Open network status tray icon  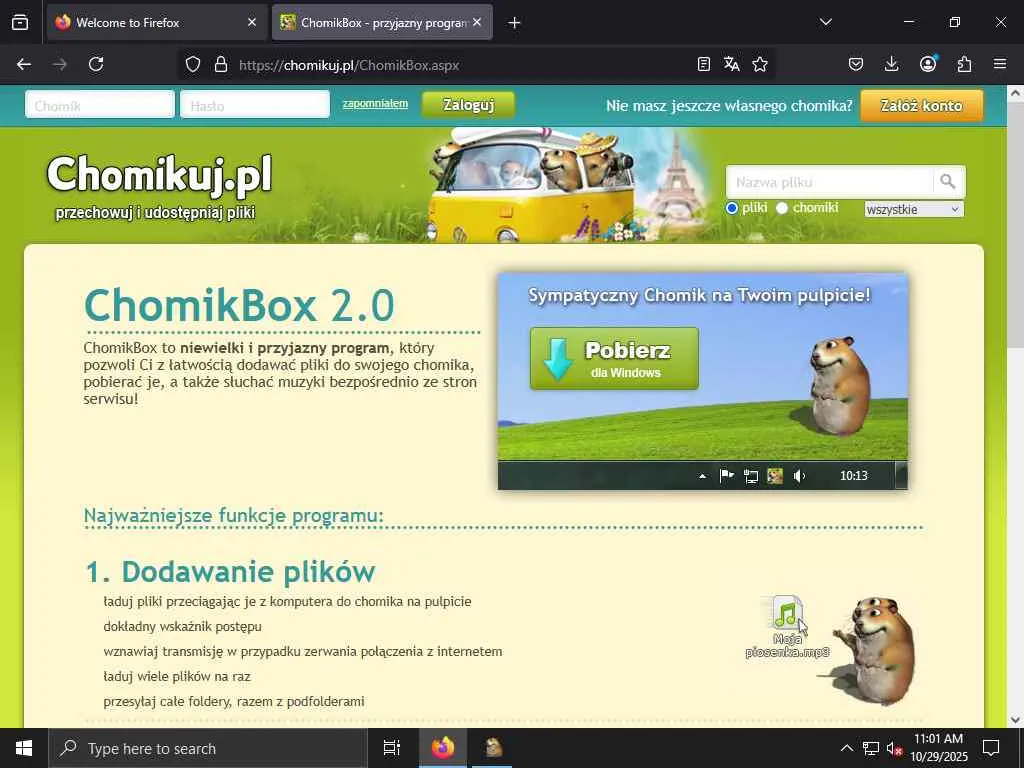click(871, 748)
